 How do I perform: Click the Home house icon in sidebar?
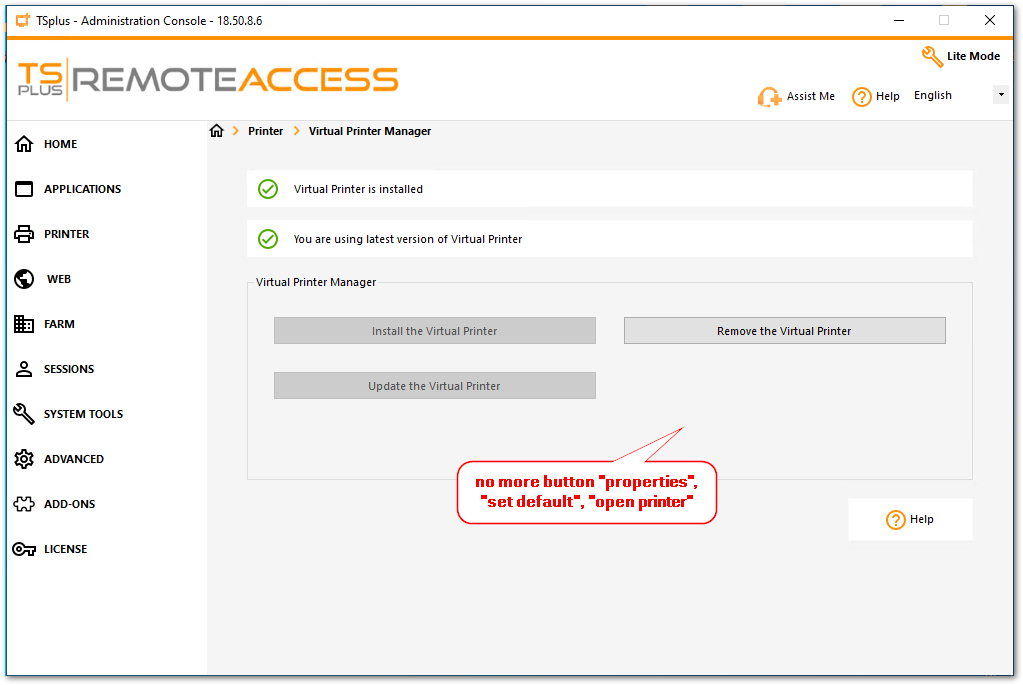[25, 144]
